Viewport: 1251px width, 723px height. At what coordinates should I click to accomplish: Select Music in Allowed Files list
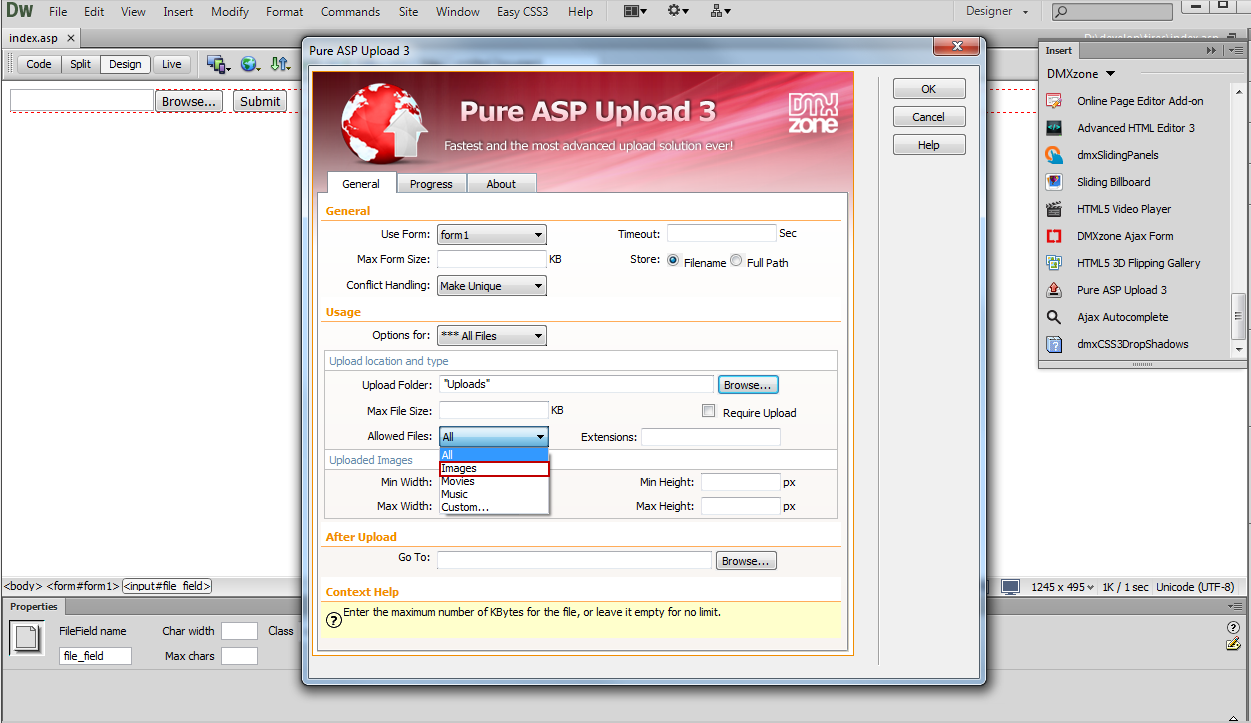tap(494, 494)
